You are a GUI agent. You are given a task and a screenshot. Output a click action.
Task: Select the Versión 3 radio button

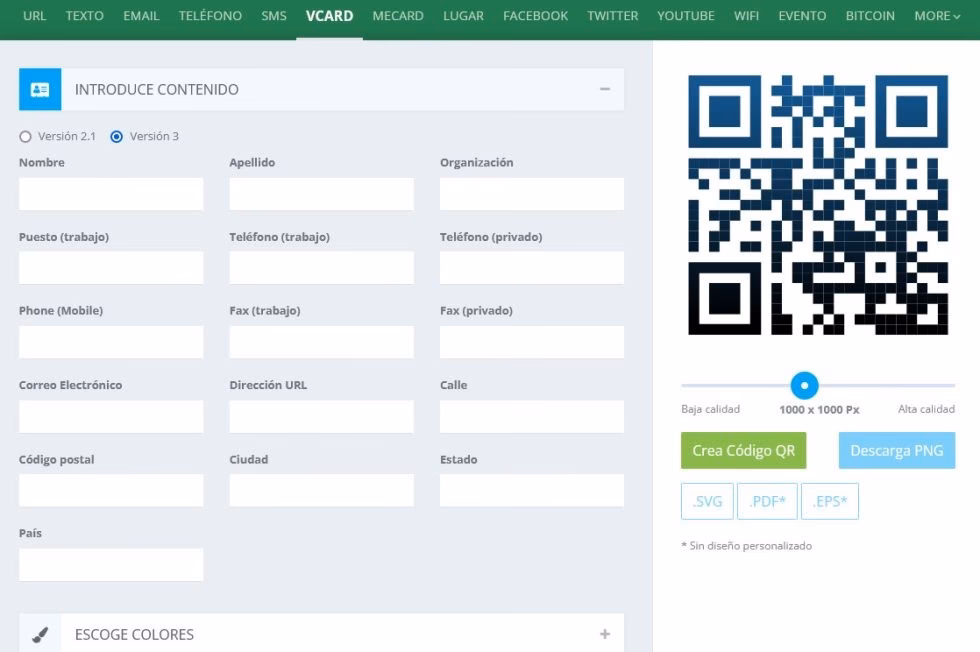pyautogui.click(x=116, y=136)
